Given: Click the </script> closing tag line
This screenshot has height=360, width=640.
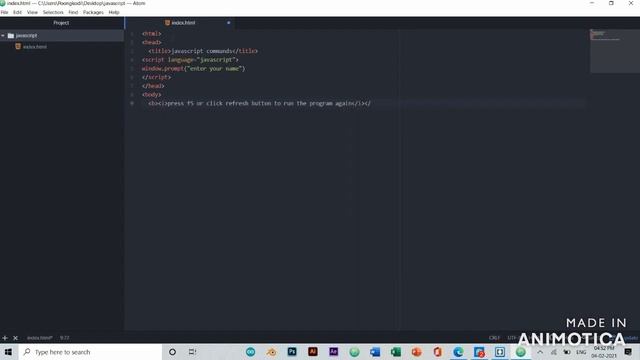Looking at the screenshot, I should [156, 77].
